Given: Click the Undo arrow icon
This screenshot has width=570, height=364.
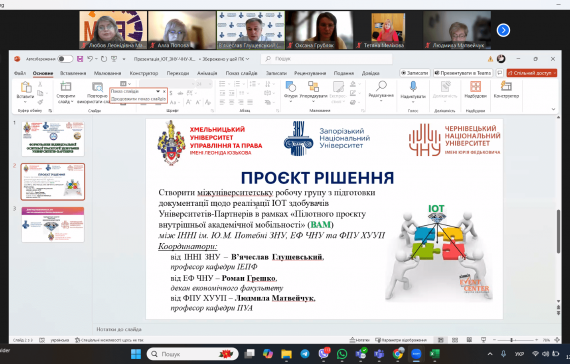Looking at the screenshot, I should (x=90, y=59).
